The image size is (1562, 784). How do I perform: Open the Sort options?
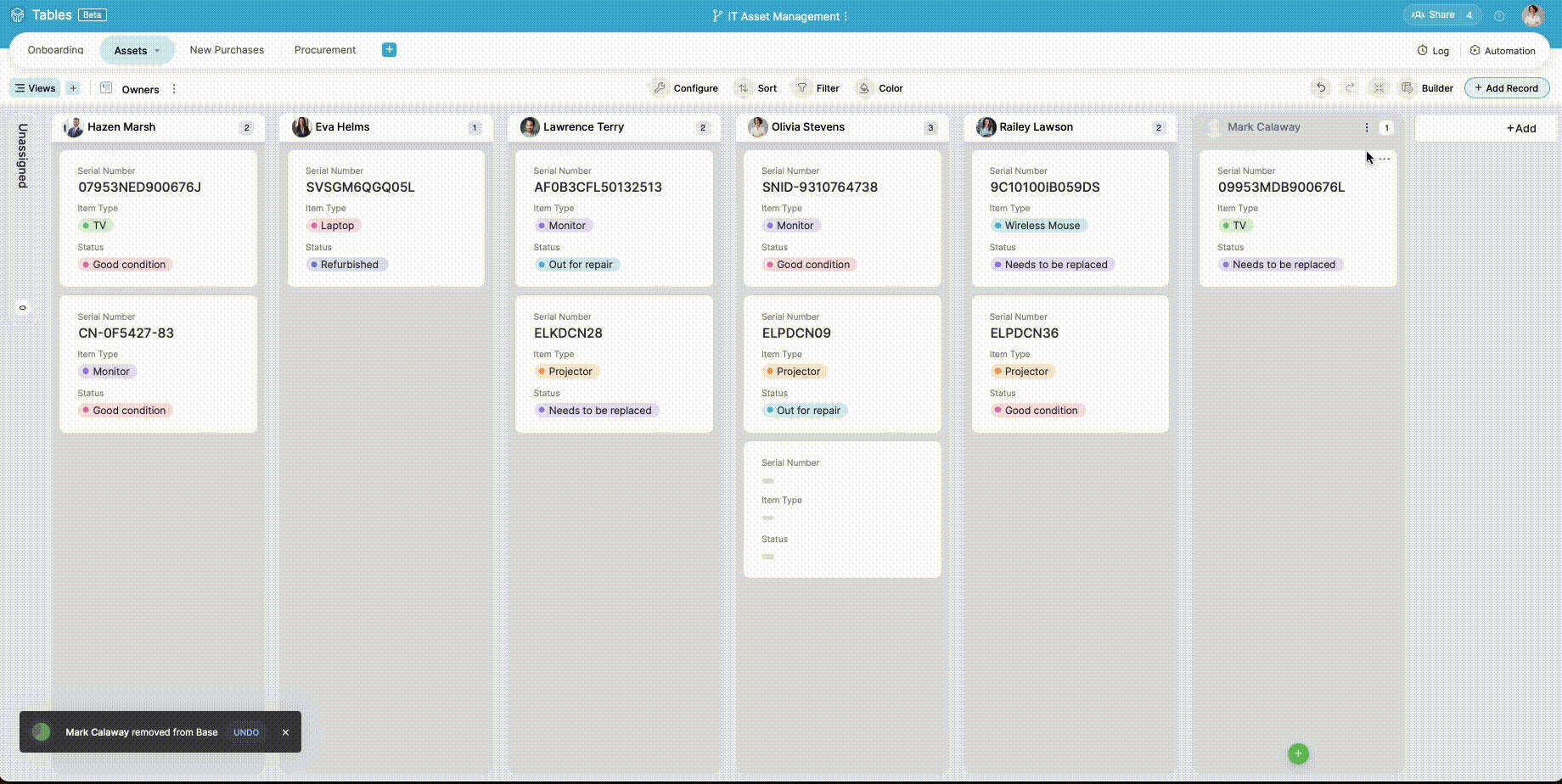(756, 88)
